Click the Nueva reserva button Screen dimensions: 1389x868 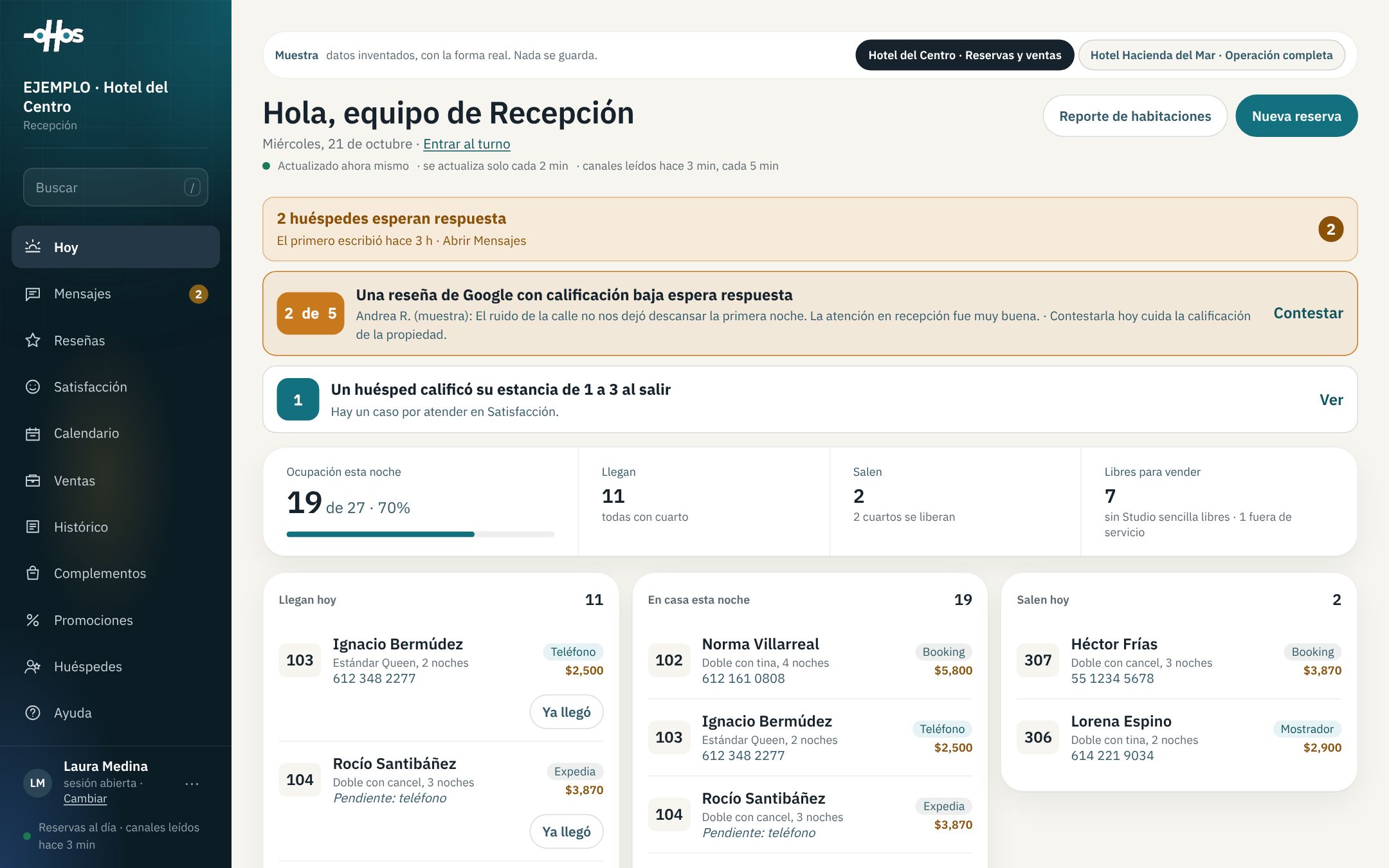(1296, 116)
